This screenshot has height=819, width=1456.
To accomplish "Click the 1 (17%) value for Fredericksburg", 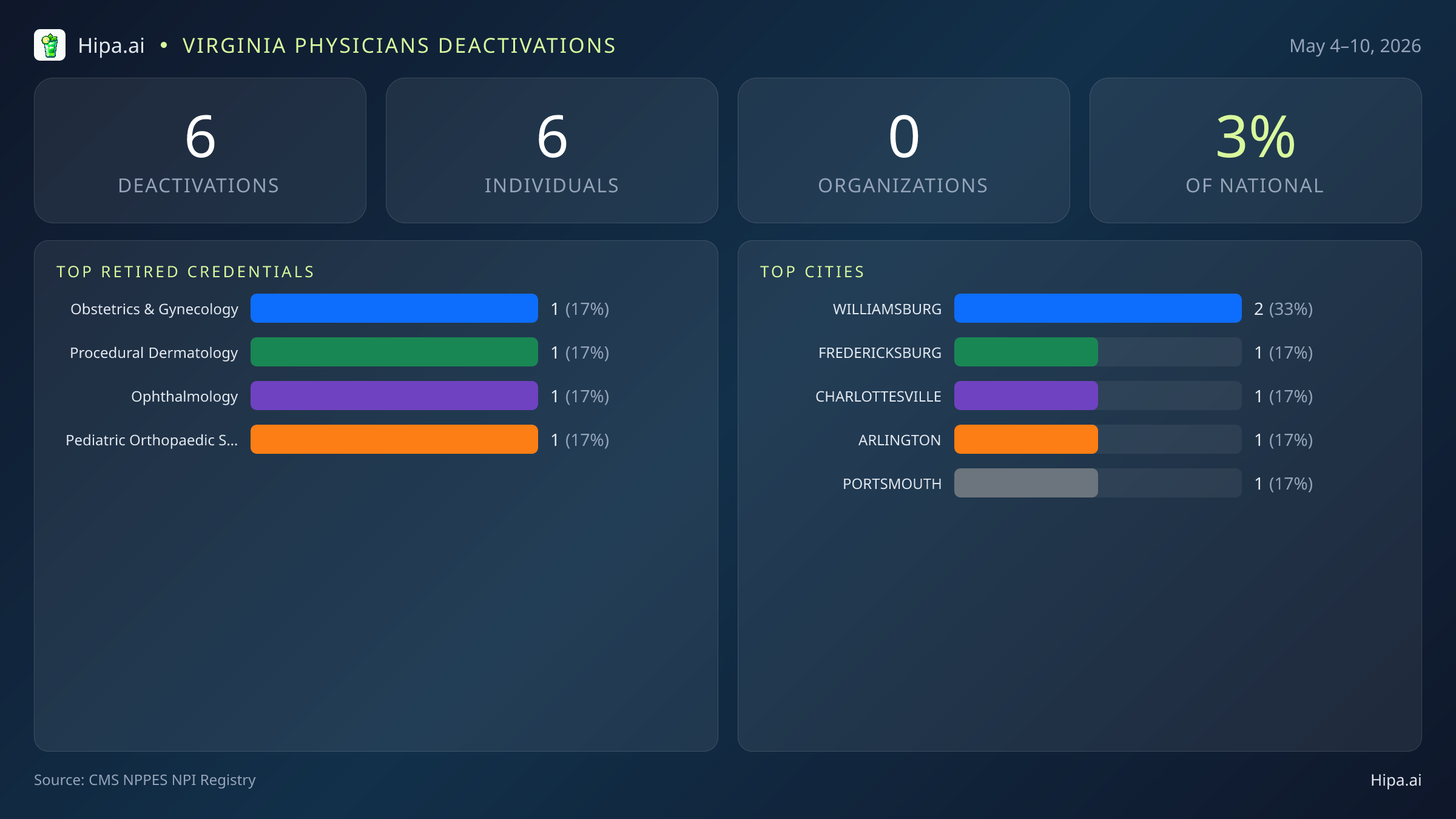I will pyautogui.click(x=1283, y=352).
